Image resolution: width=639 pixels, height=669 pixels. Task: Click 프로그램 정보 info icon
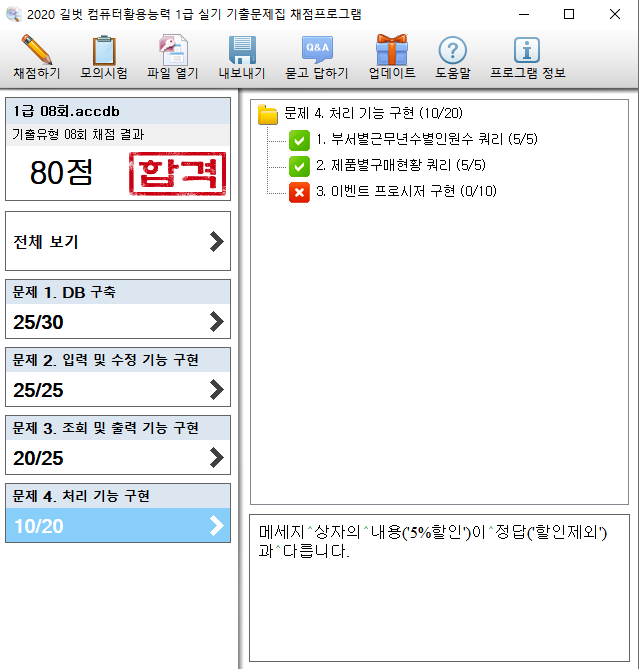point(526,50)
